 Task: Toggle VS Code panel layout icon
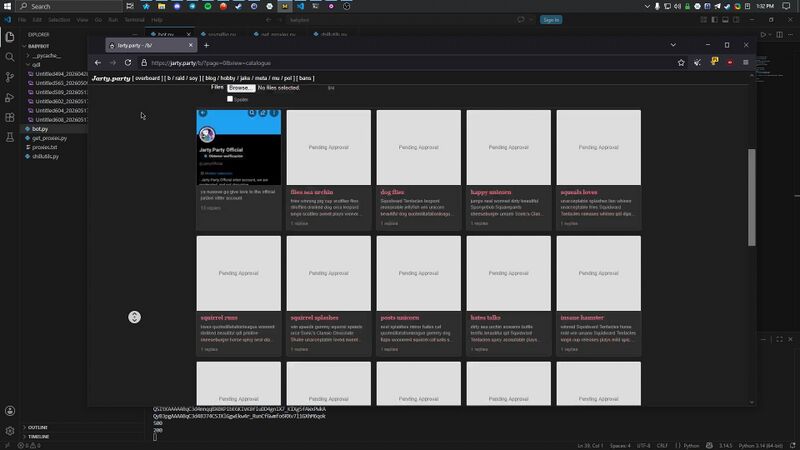[725, 20]
